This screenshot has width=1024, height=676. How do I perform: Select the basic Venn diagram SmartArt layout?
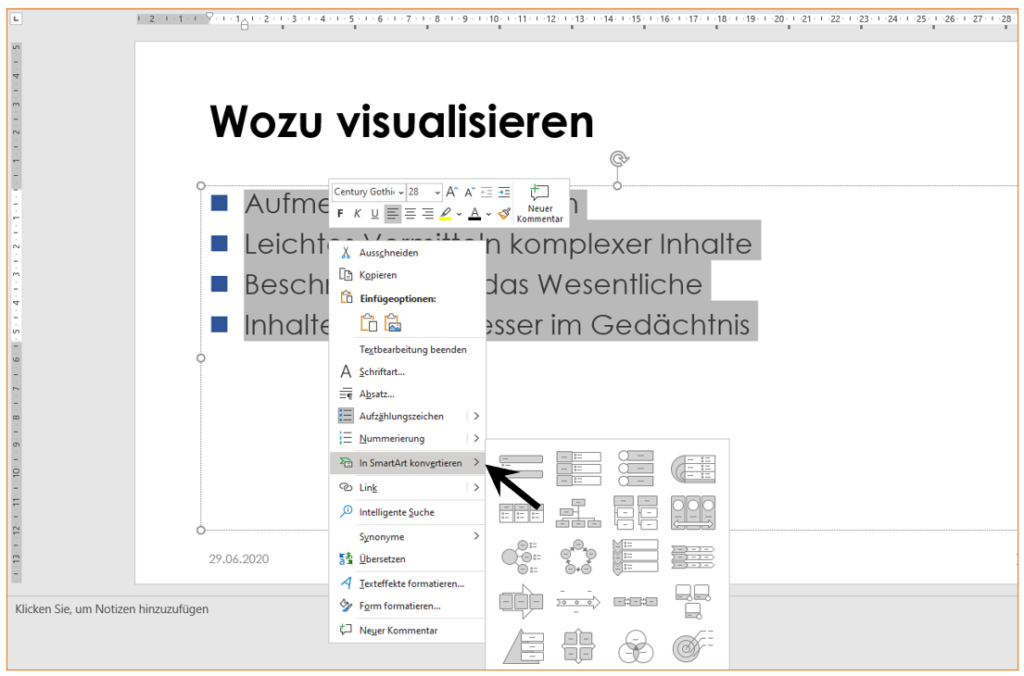tap(635, 646)
